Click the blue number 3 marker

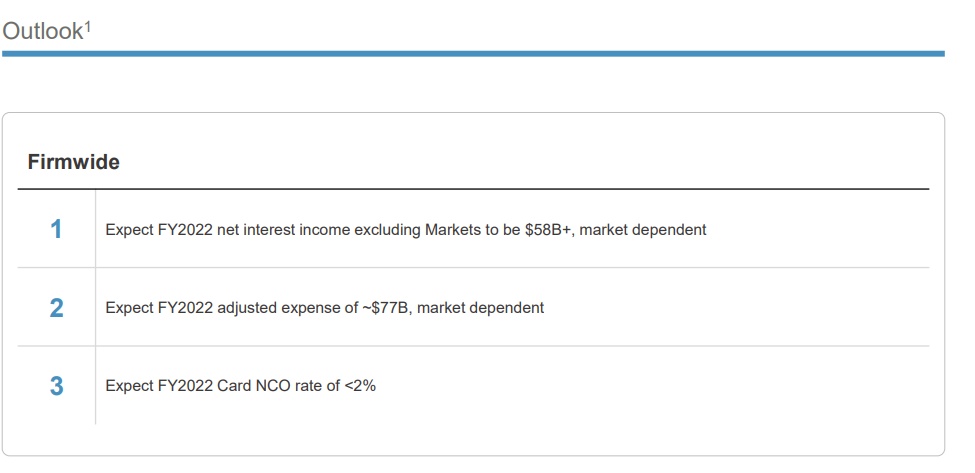[56, 386]
